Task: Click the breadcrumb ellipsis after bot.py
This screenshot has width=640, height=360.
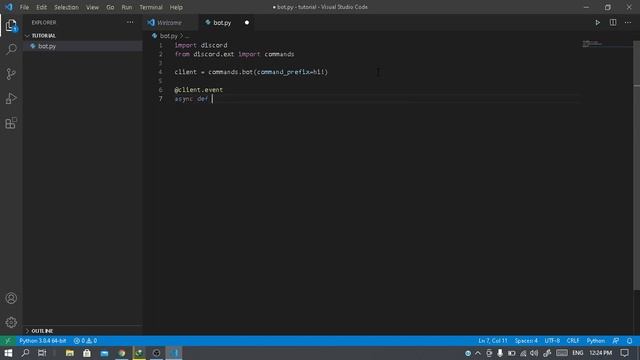Action: click(x=187, y=36)
